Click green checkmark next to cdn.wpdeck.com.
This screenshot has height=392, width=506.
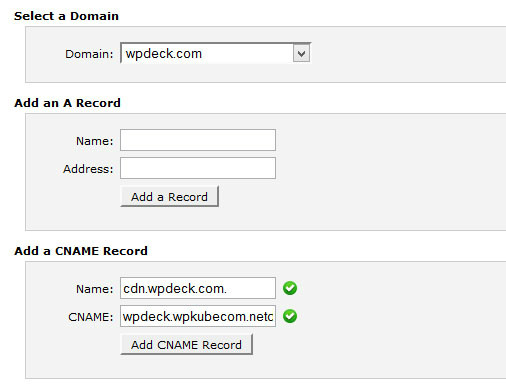point(290,288)
